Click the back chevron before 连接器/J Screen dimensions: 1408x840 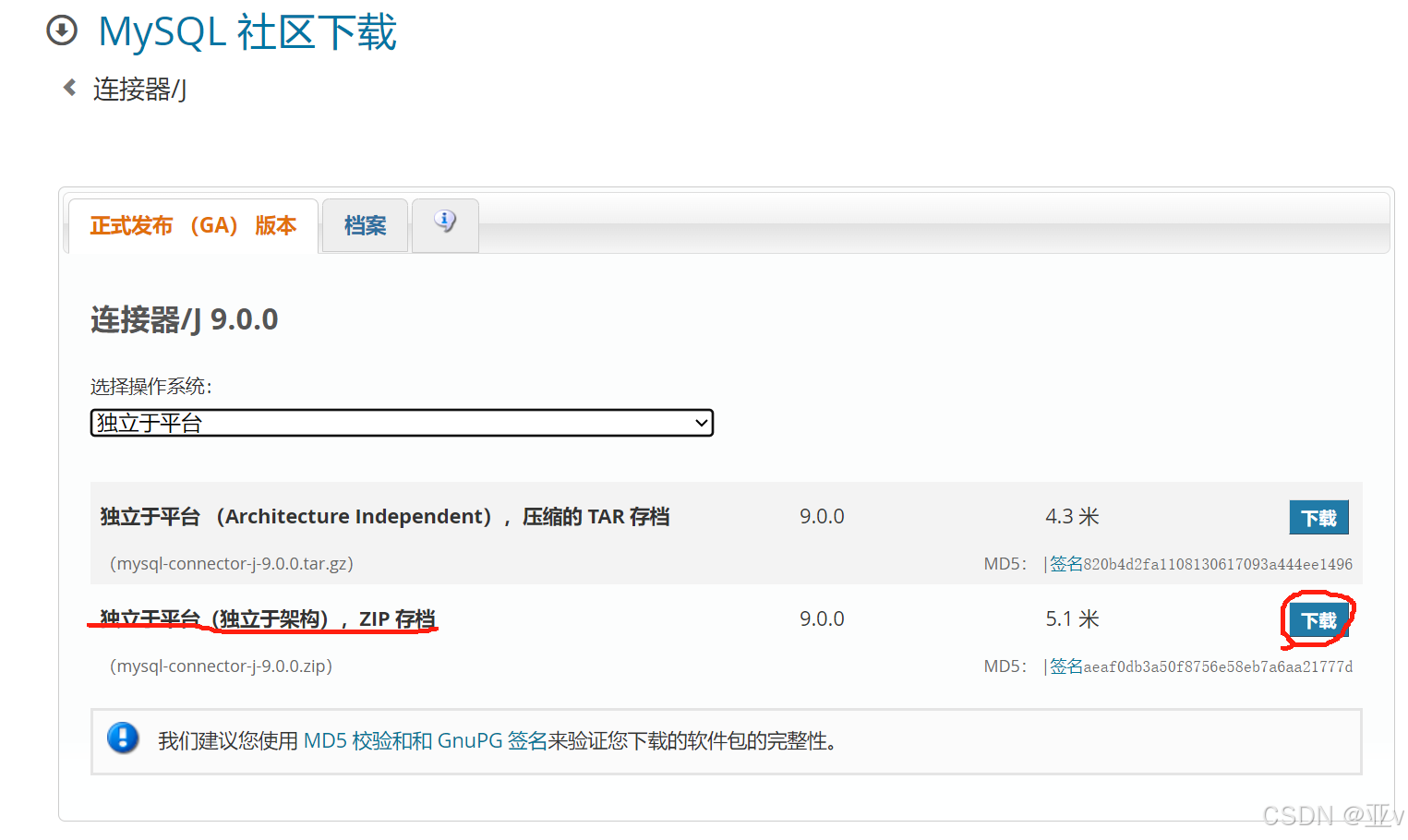point(69,88)
